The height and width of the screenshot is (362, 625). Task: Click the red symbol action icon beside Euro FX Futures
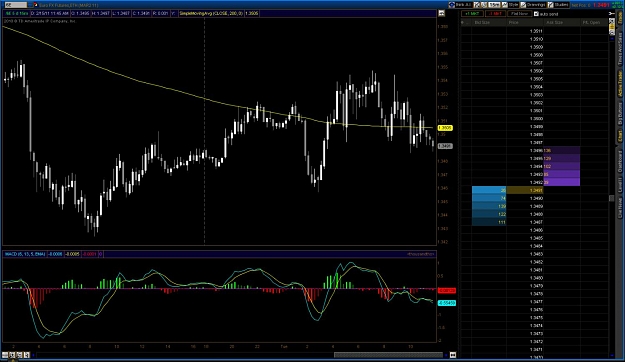[x=35, y=5]
